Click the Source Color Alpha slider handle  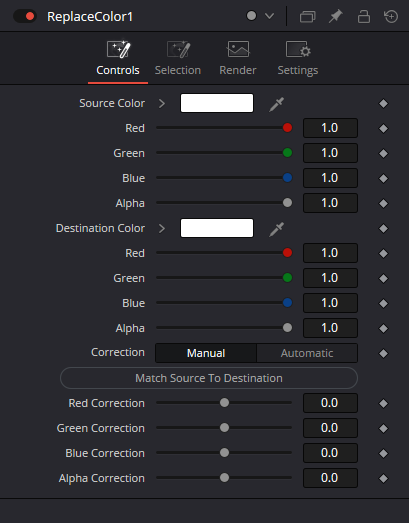[287, 203]
